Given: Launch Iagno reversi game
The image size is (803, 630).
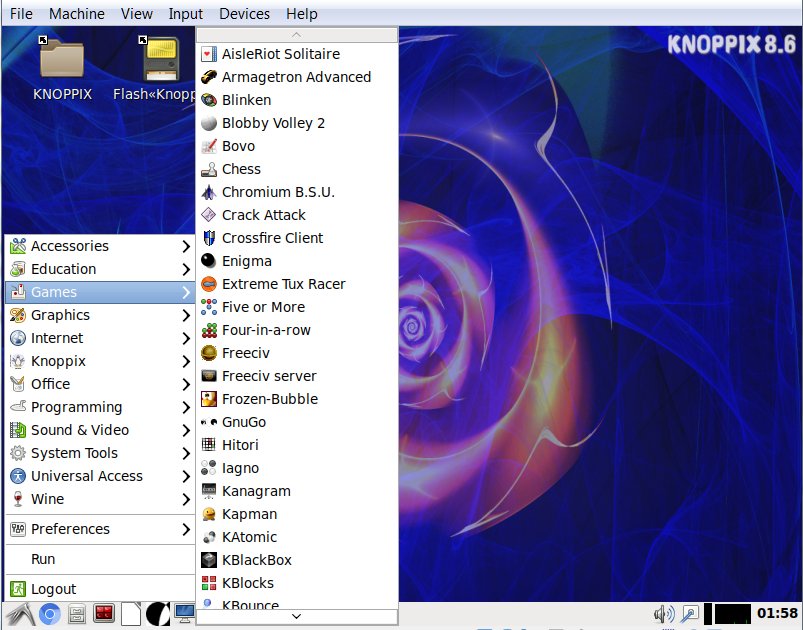Looking at the screenshot, I should pyautogui.click(x=297, y=468).
